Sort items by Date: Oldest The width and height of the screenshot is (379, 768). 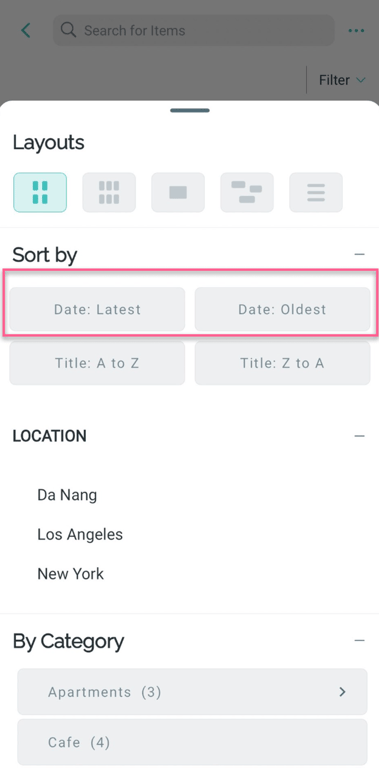[x=283, y=309]
